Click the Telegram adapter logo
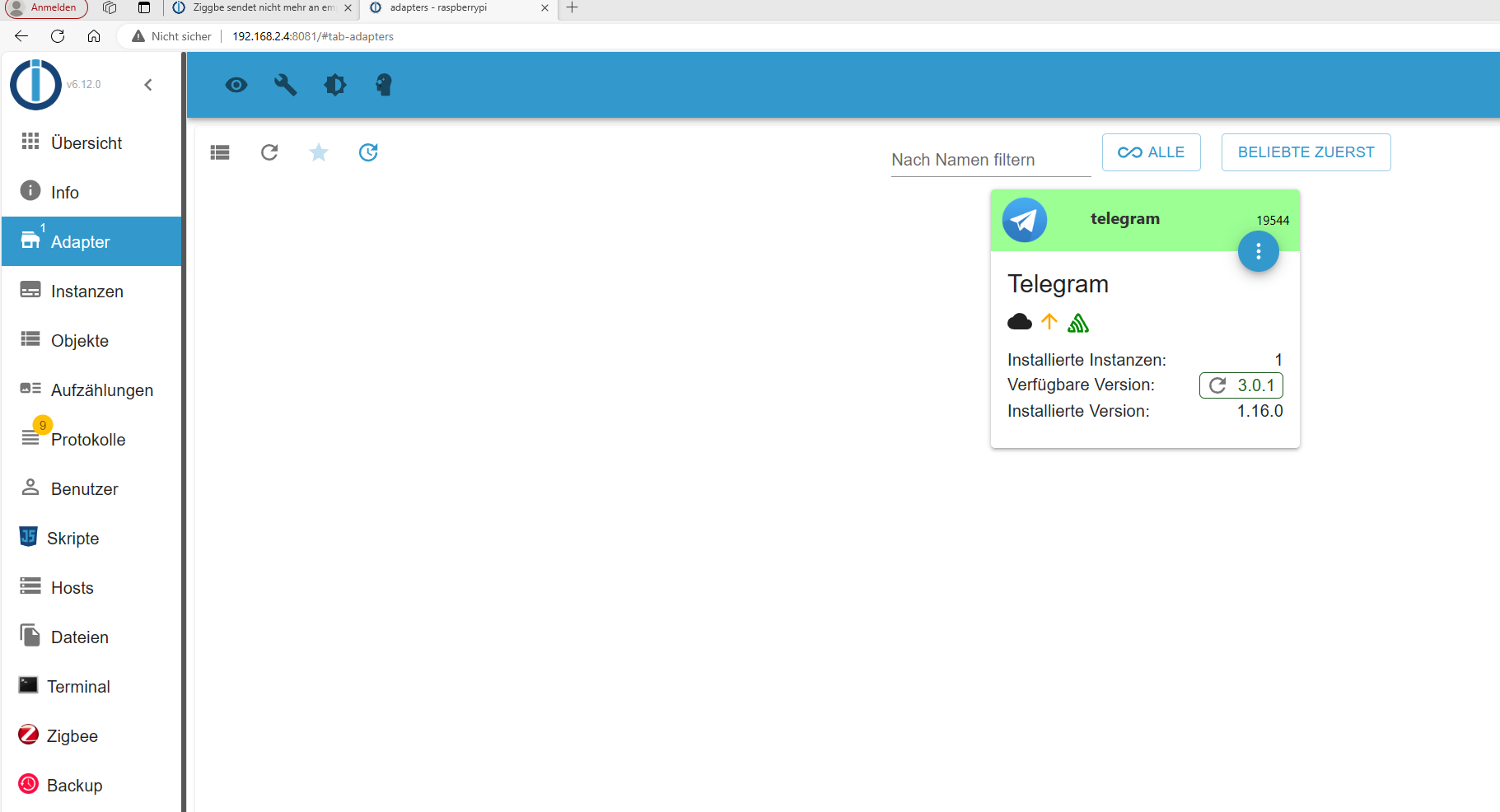 pos(1025,220)
